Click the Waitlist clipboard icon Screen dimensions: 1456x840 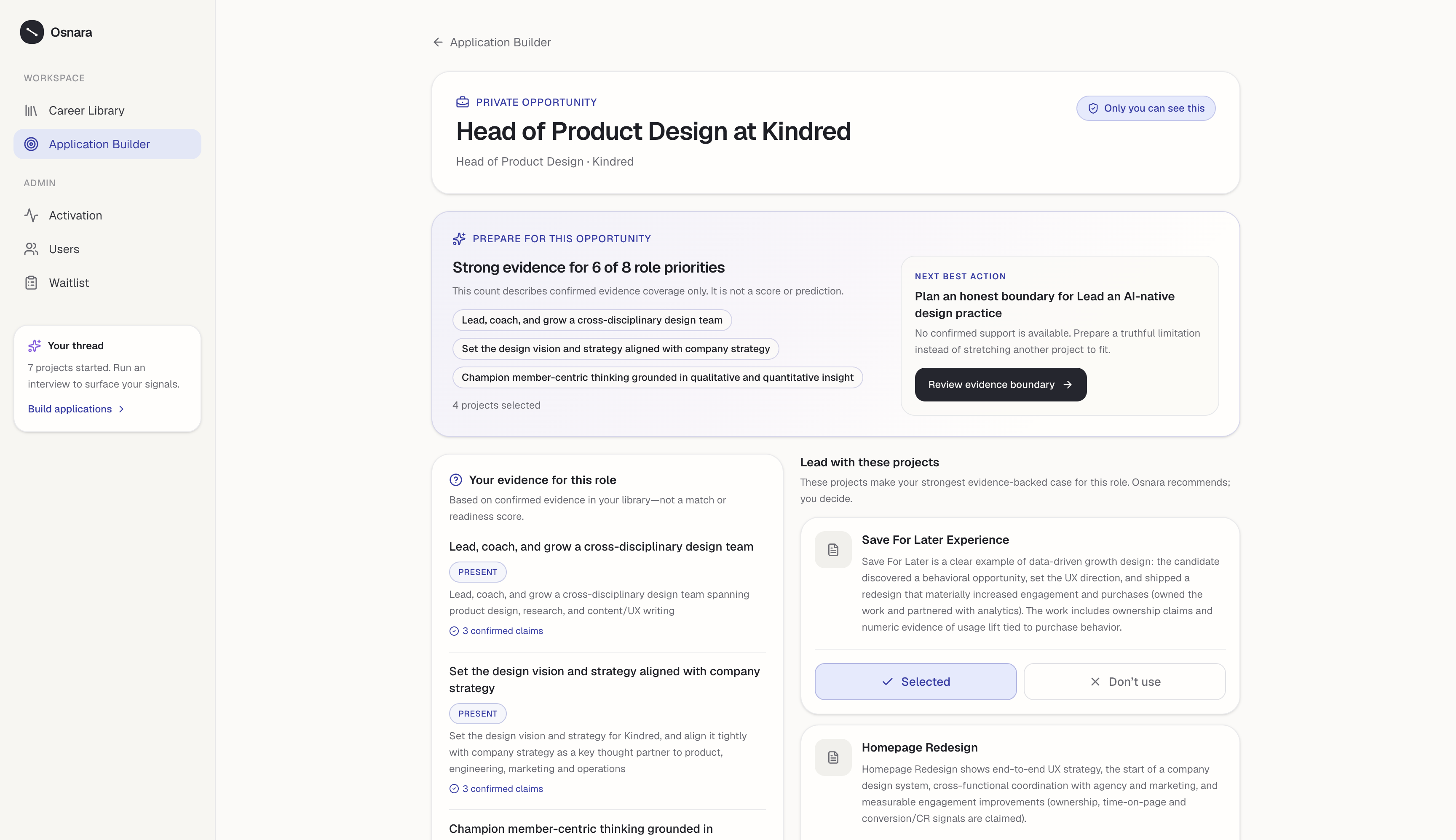click(31, 283)
